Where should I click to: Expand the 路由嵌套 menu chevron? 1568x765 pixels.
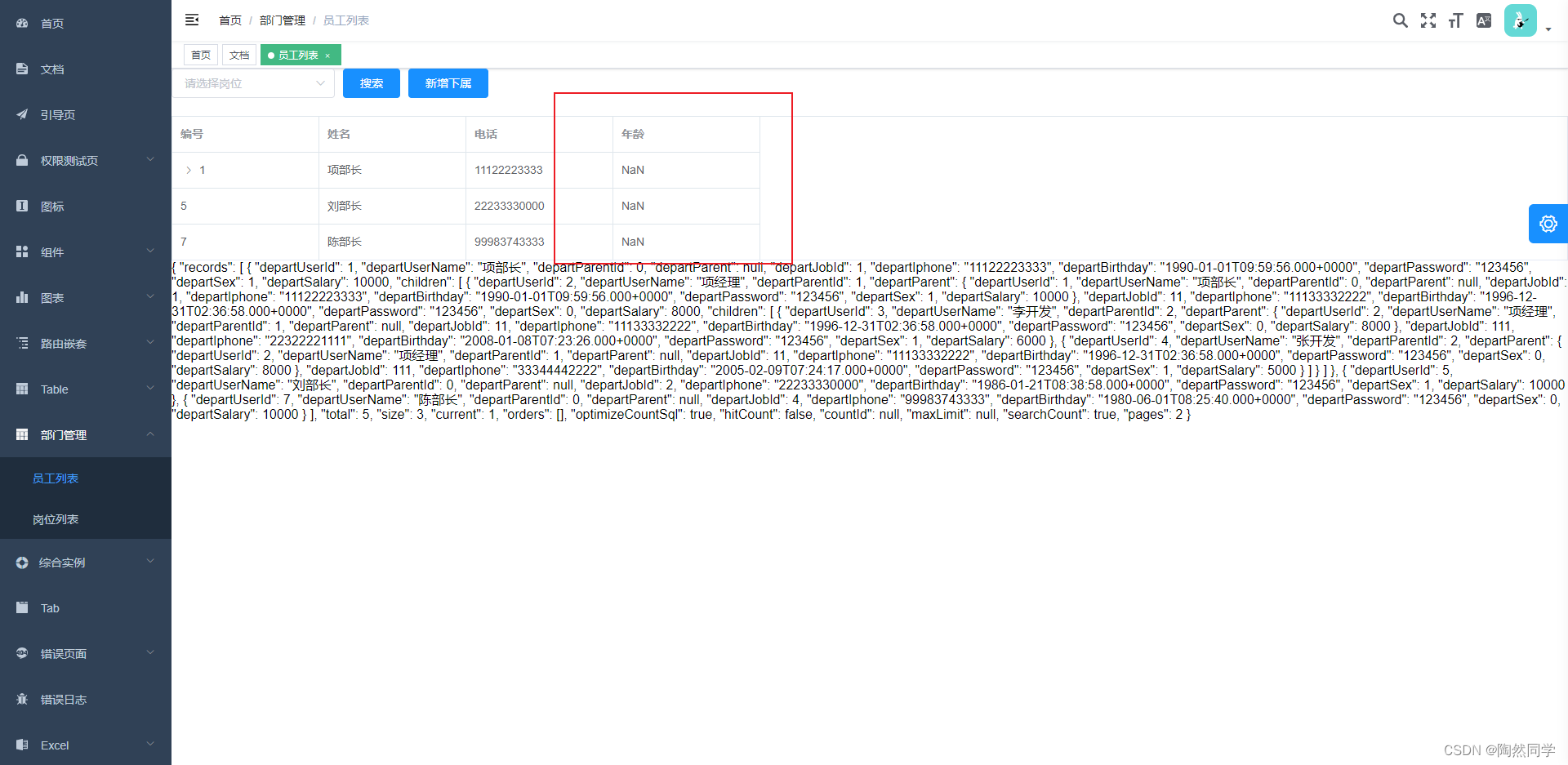[150, 342]
